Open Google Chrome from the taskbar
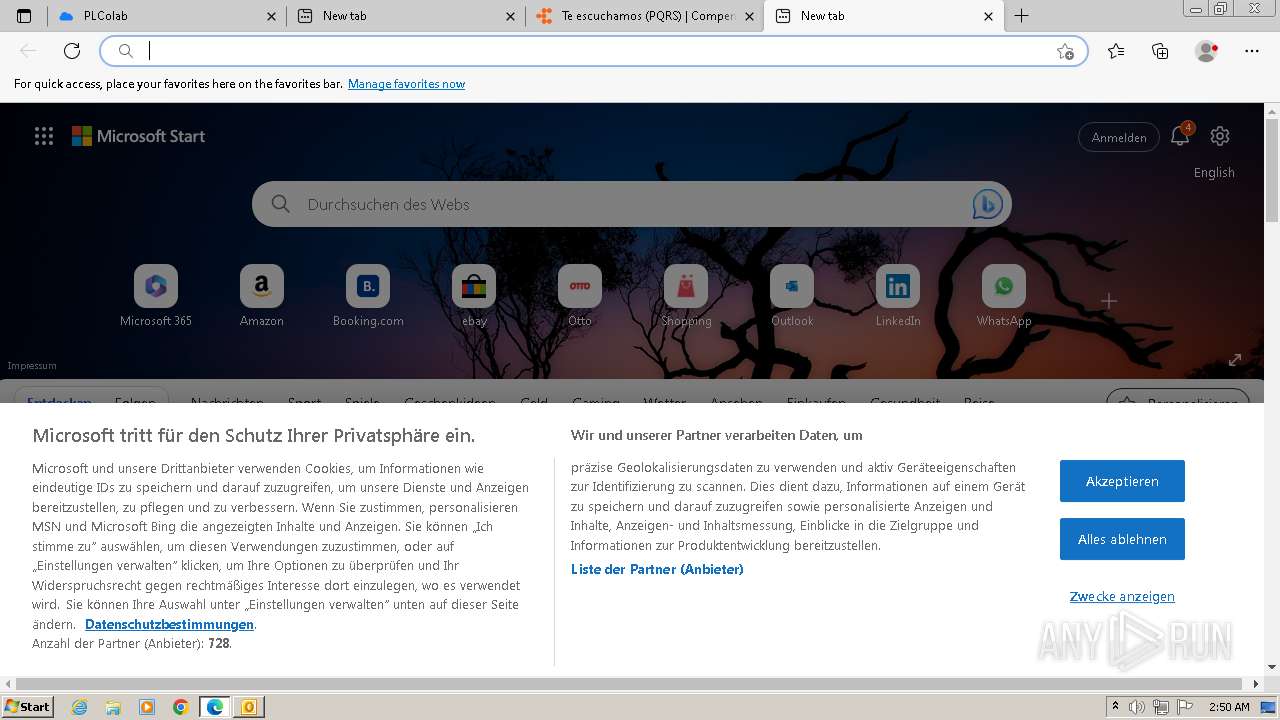The image size is (1280, 720). [181, 707]
